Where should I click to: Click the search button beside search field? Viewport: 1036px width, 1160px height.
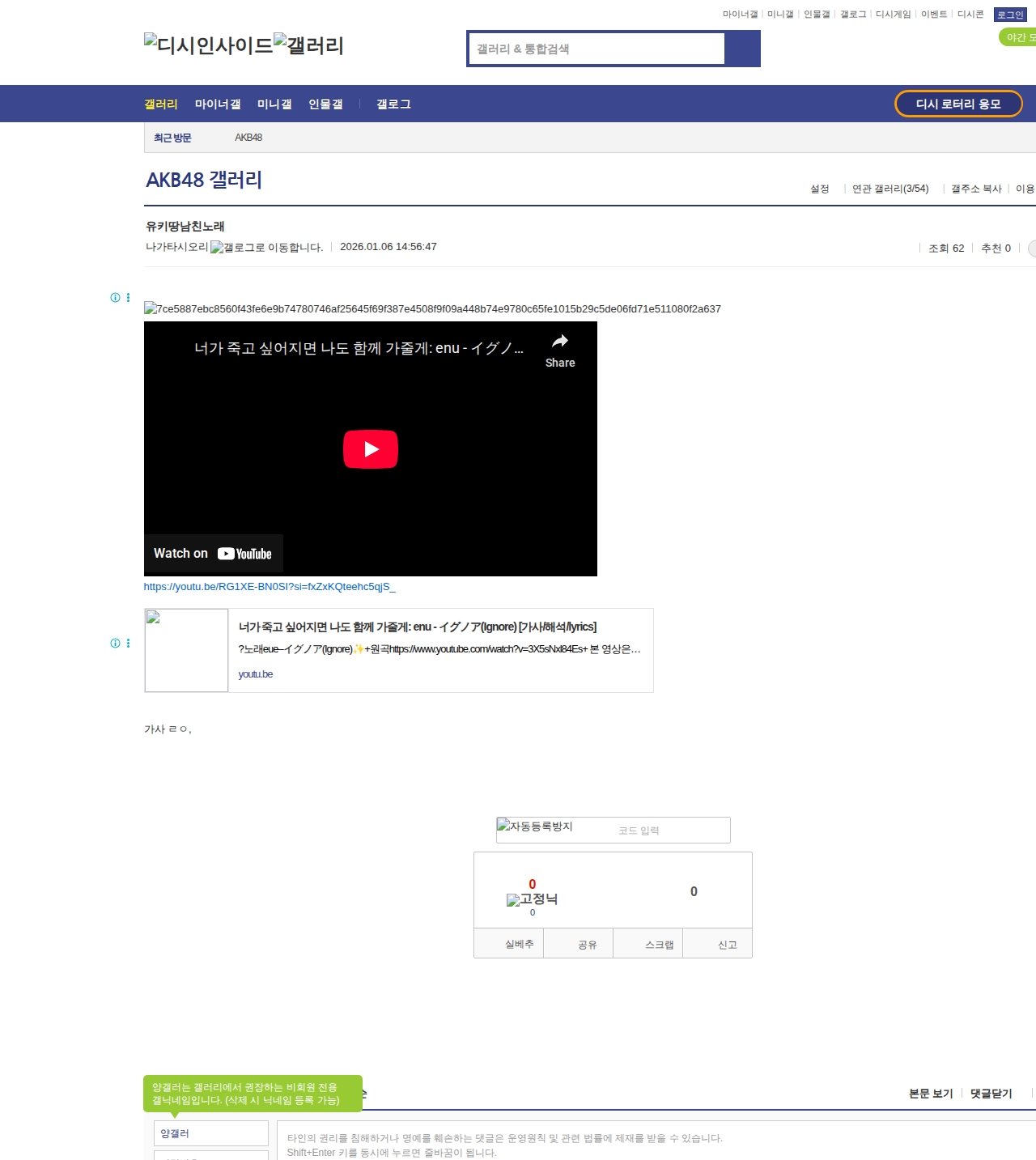742,49
